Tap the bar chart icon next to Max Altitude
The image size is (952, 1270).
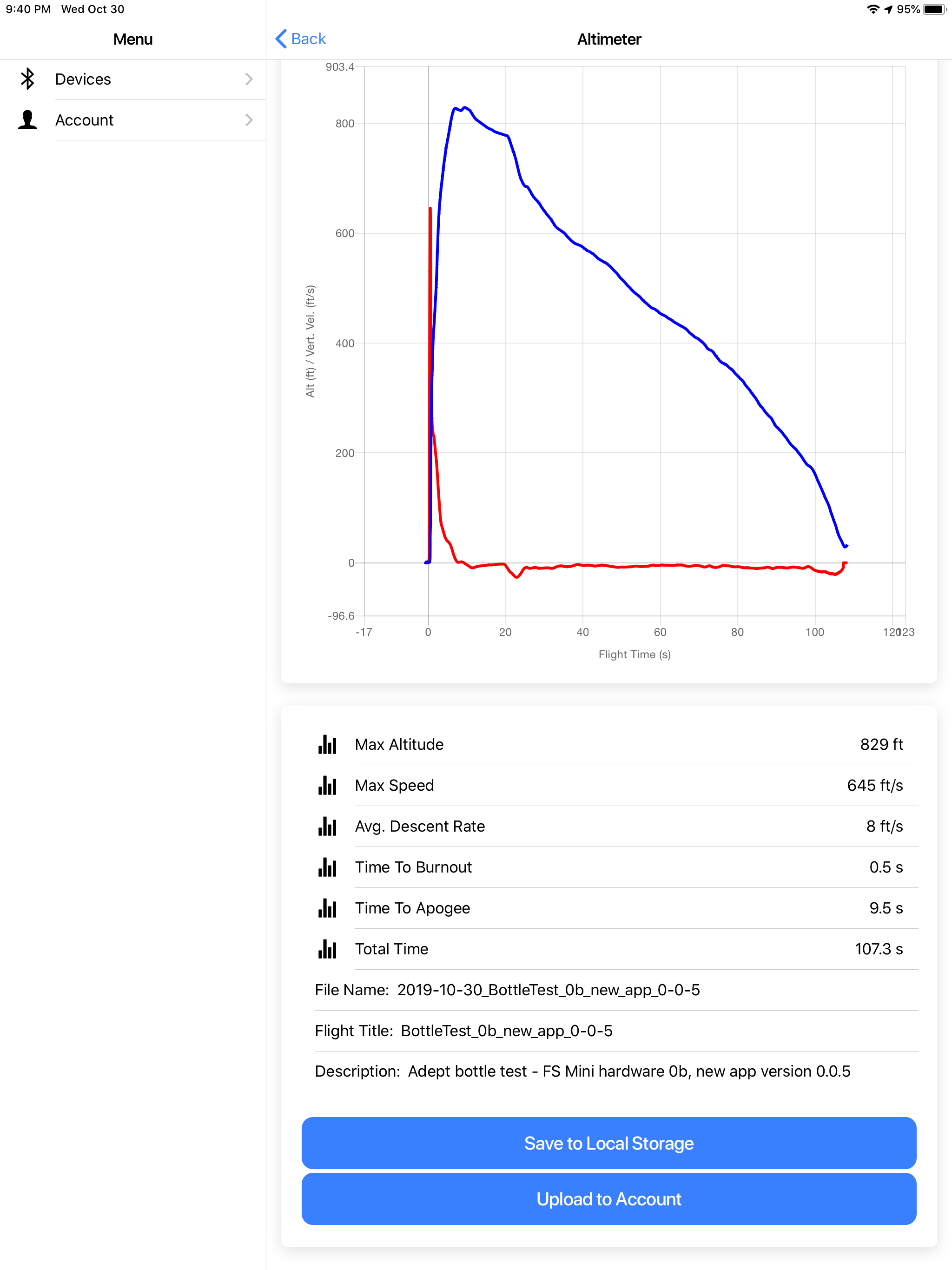click(x=327, y=744)
